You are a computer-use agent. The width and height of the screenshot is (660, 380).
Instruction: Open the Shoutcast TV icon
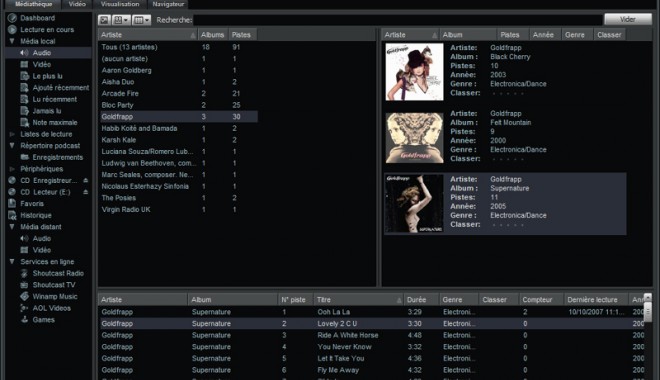tap(24, 285)
